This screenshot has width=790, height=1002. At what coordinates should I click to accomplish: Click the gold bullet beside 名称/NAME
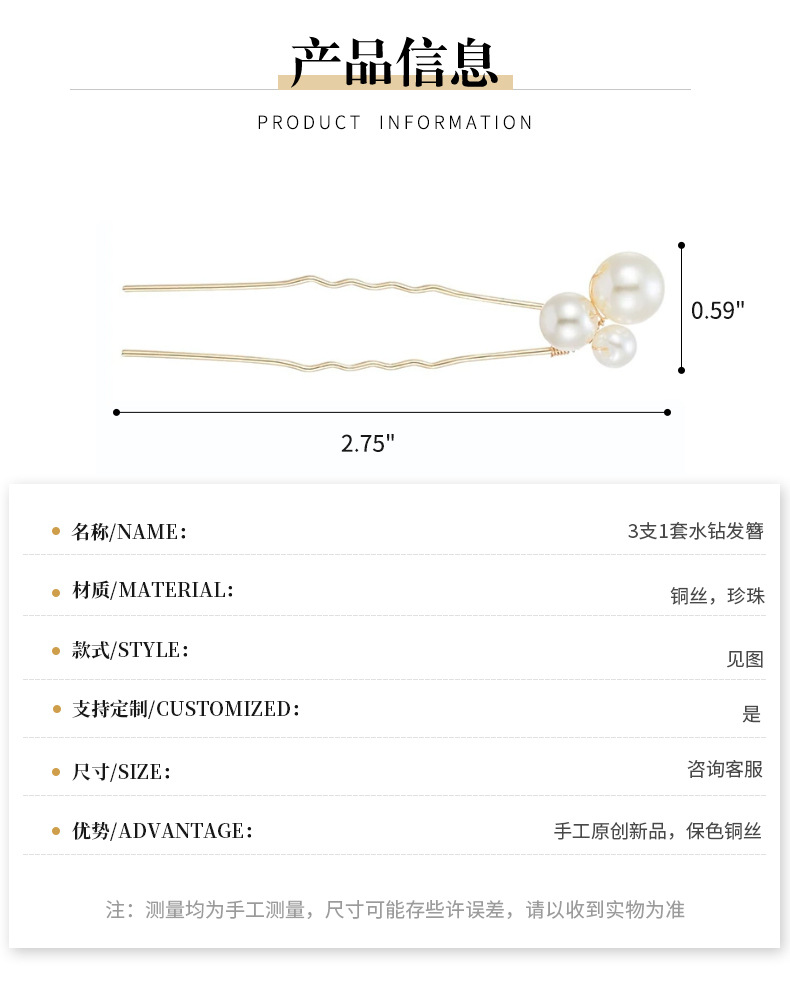tap(56, 531)
